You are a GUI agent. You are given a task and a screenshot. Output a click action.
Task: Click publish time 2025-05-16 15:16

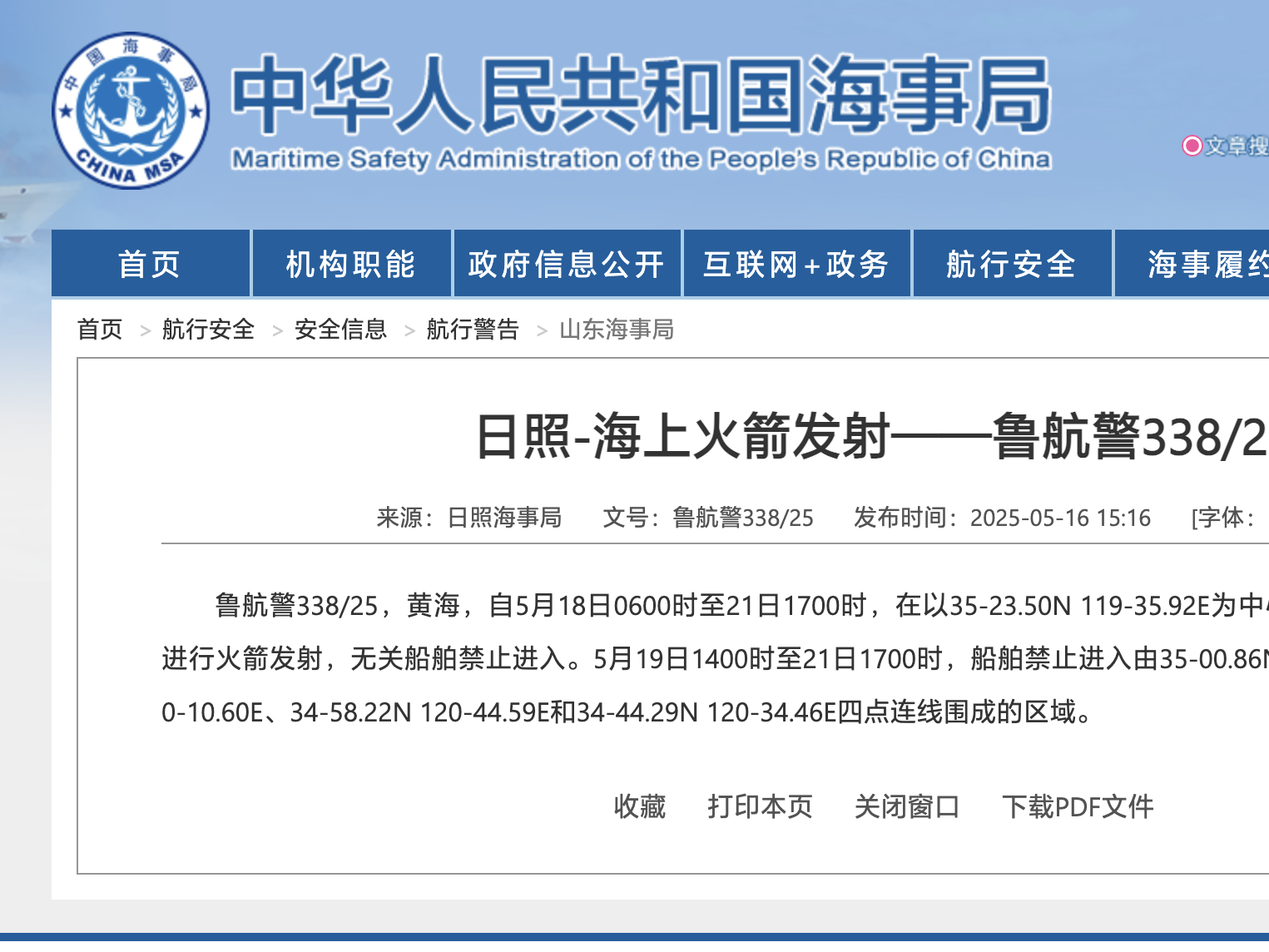click(x=1060, y=518)
